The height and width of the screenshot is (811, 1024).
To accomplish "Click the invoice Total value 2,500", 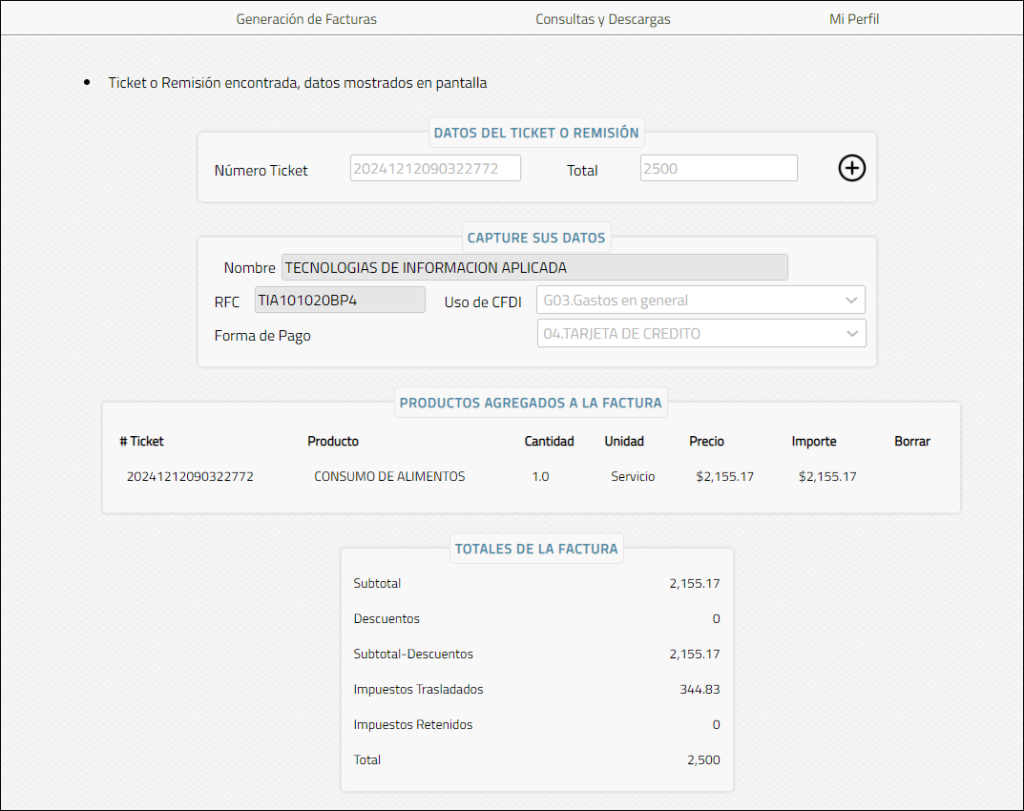I will click(703, 760).
